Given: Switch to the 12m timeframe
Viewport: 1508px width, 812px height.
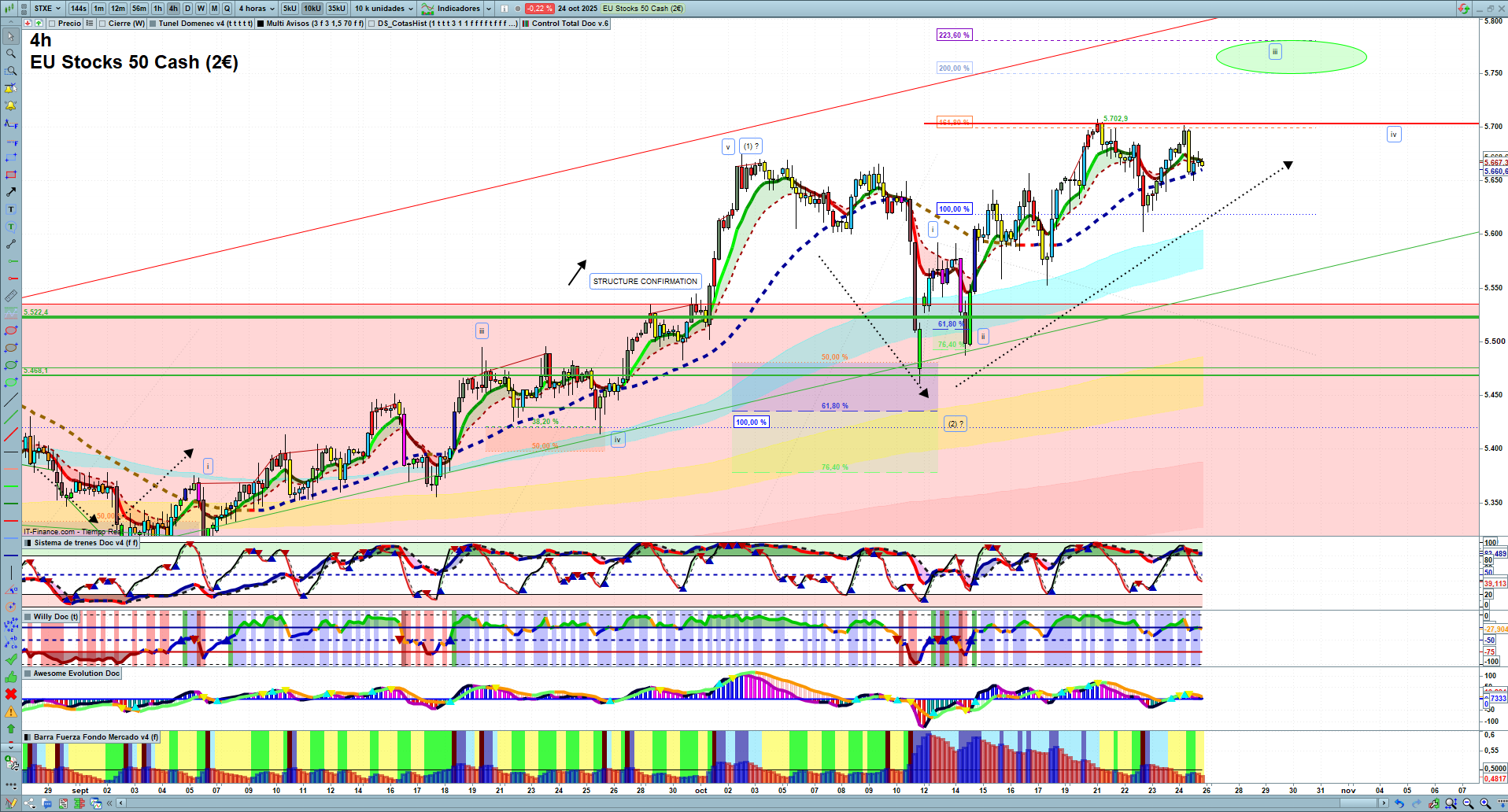Looking at the screenshot, I should coord(118,9).
